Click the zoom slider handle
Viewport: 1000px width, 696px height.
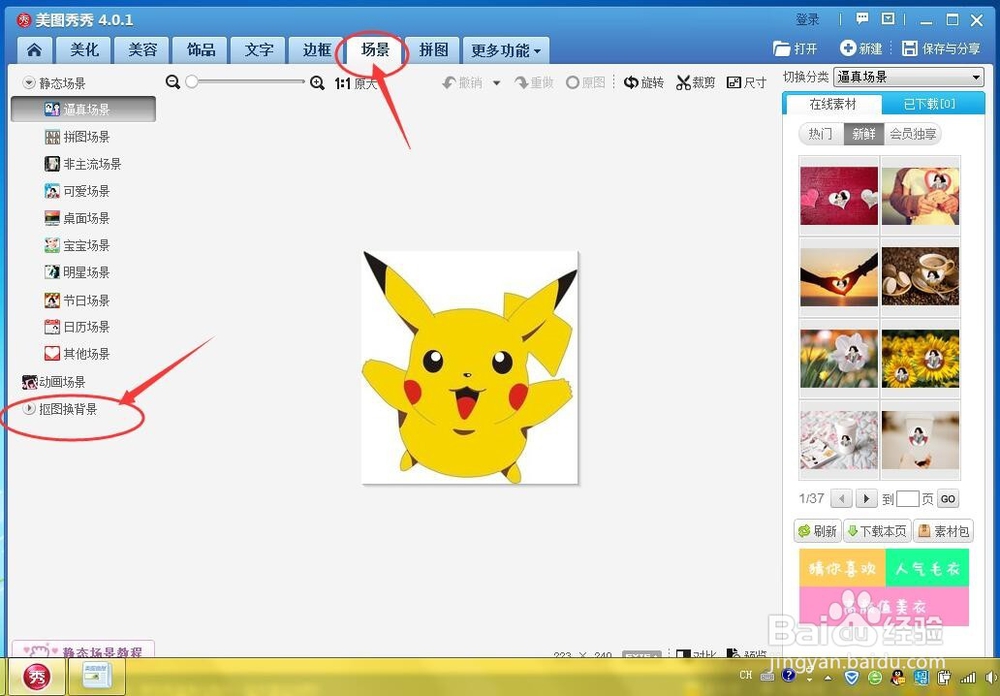pos(191,82)
